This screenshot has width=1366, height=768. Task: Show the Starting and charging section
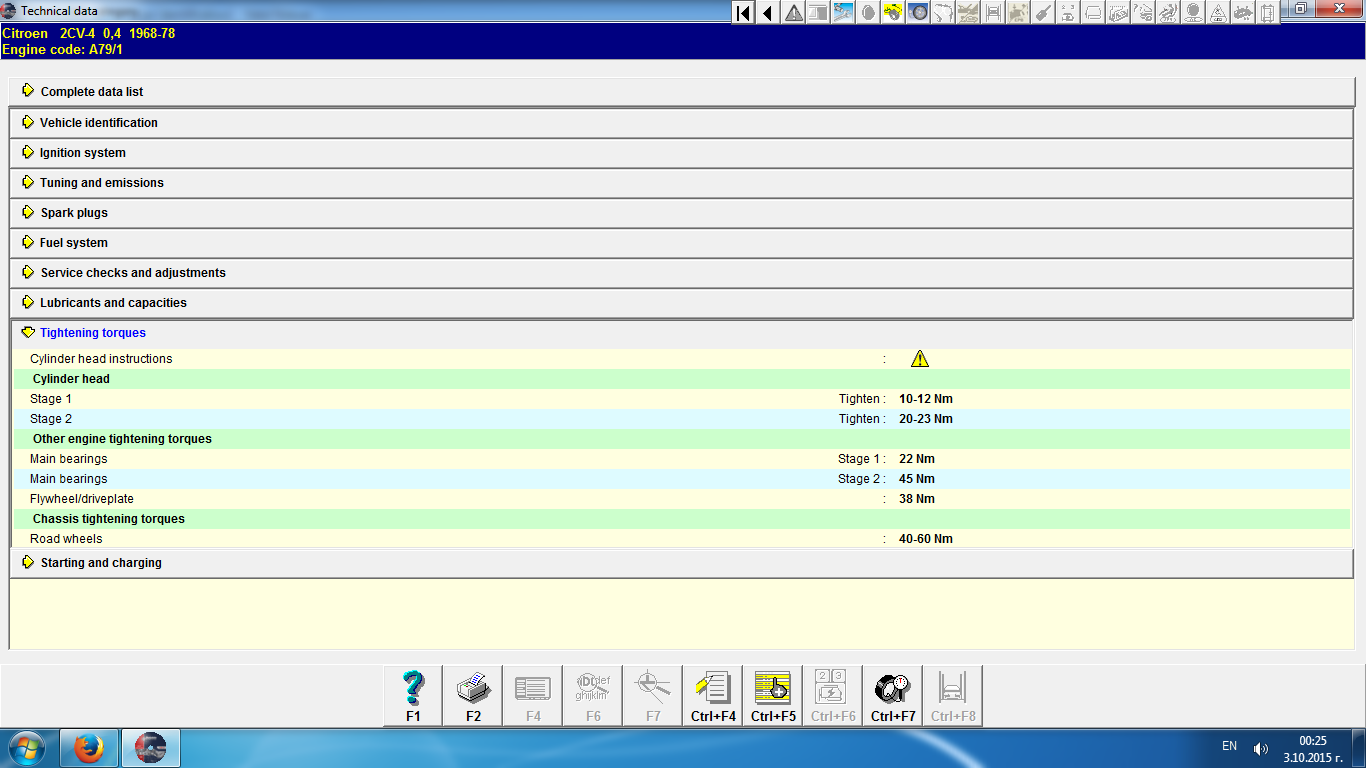pos(100,563)
